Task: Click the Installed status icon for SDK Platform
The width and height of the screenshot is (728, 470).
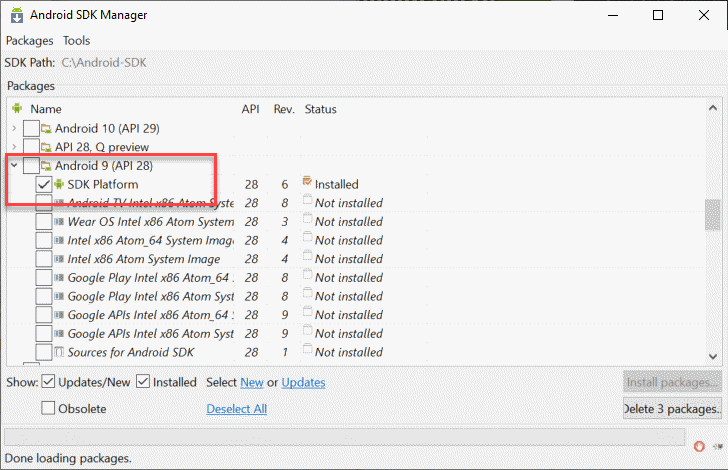Action: [x=307, y=183]
